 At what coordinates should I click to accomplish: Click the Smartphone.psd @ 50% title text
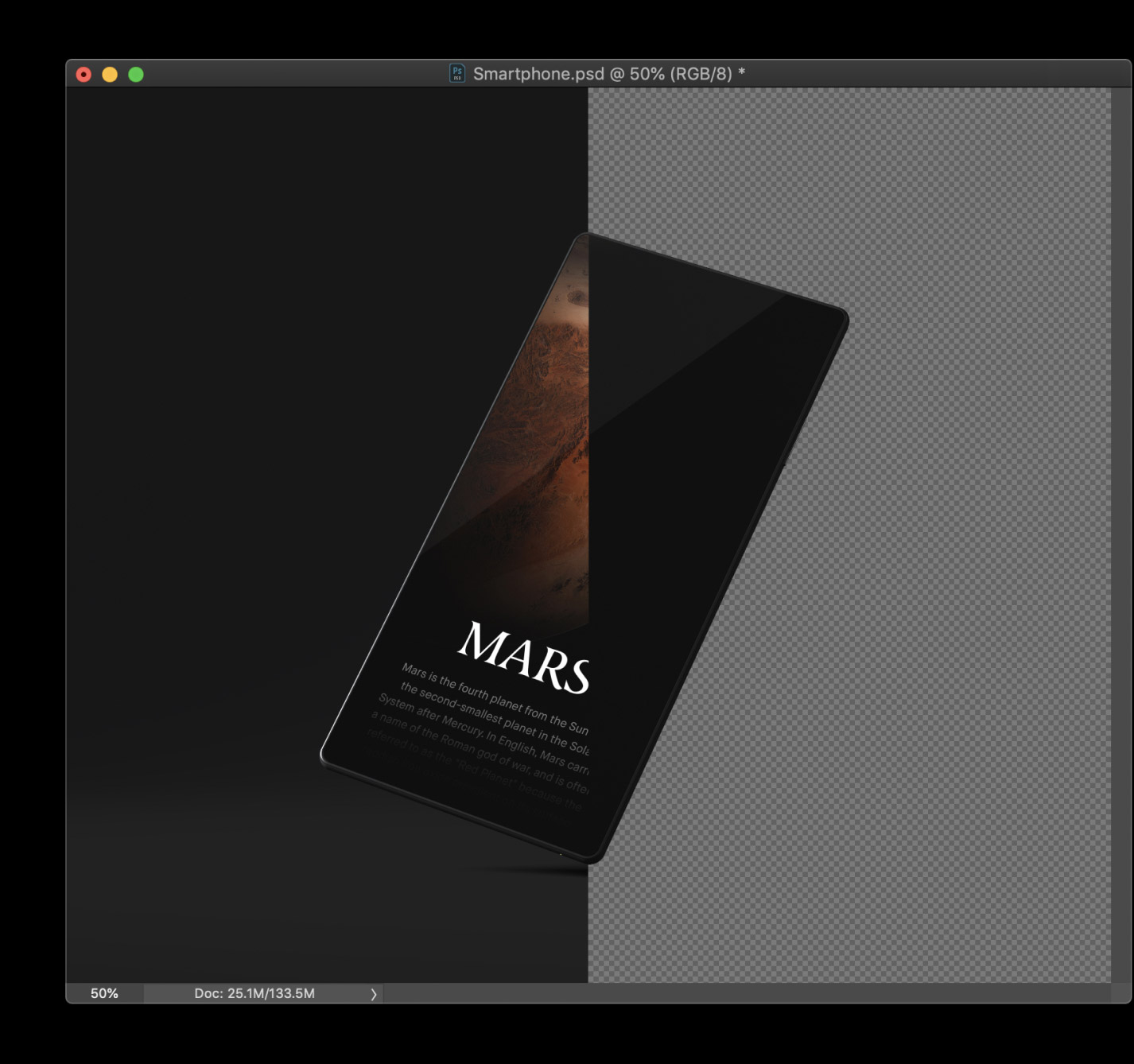click(x=609, y=74)
